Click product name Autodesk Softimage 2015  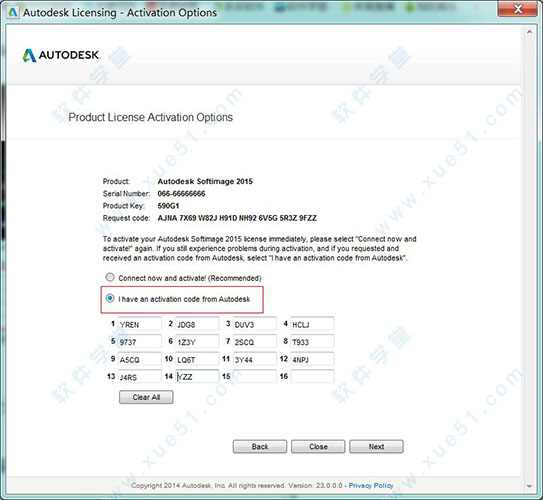point(205,181)
